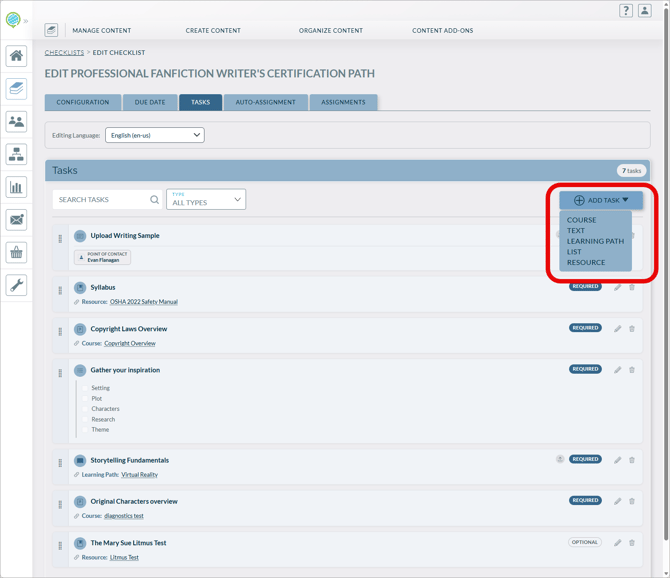Switch to the Auto-Assignment tab
The height and width of the screenshot is (578, 670).
point(265,102)
